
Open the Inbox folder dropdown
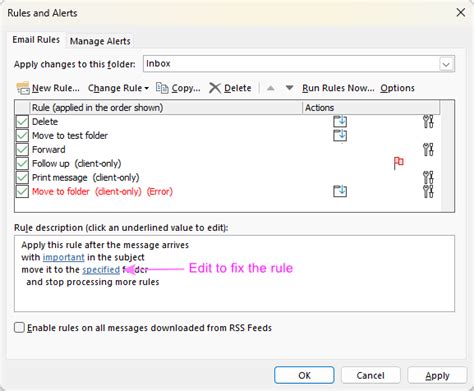(x=446, y=64)
